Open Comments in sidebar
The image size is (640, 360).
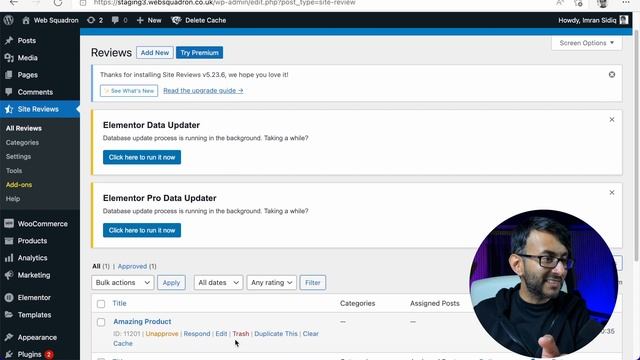pos(35,92)
